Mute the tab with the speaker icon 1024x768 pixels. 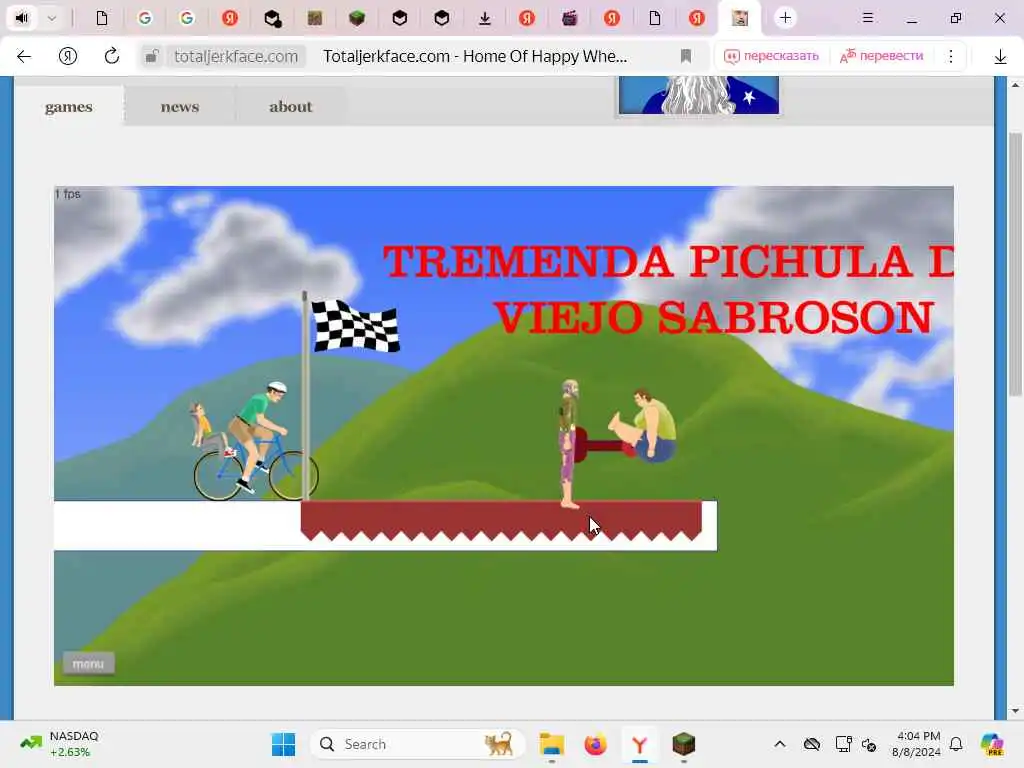[x=22, y=18]
